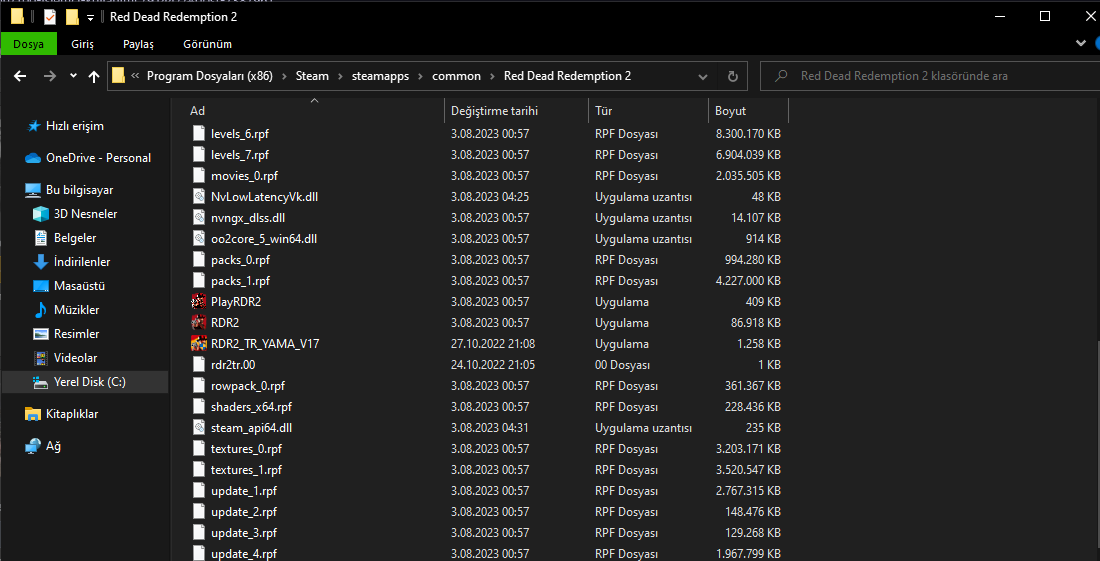Open the 3D Nesneler folder

[85, 214]
